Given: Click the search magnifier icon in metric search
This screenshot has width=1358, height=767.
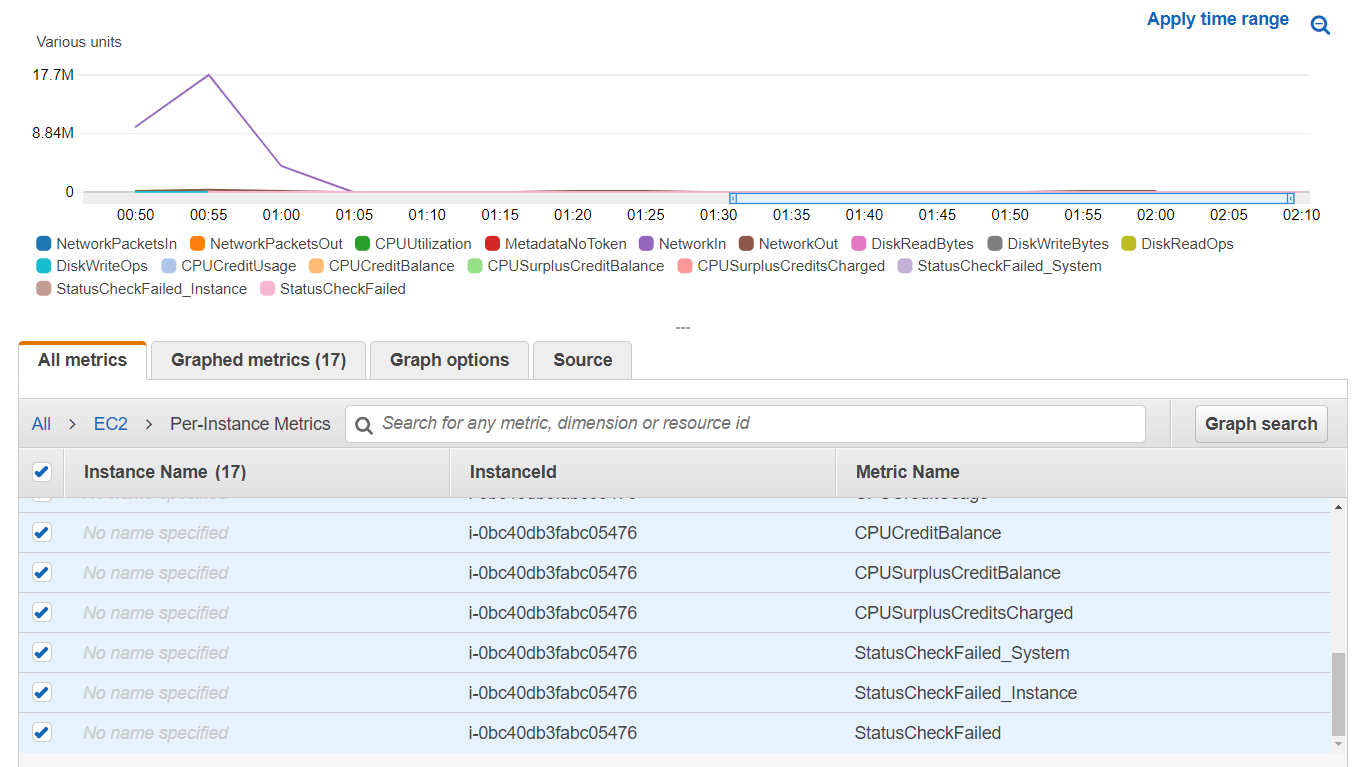Looking at the screenshot, I should (x=364, y=424).
